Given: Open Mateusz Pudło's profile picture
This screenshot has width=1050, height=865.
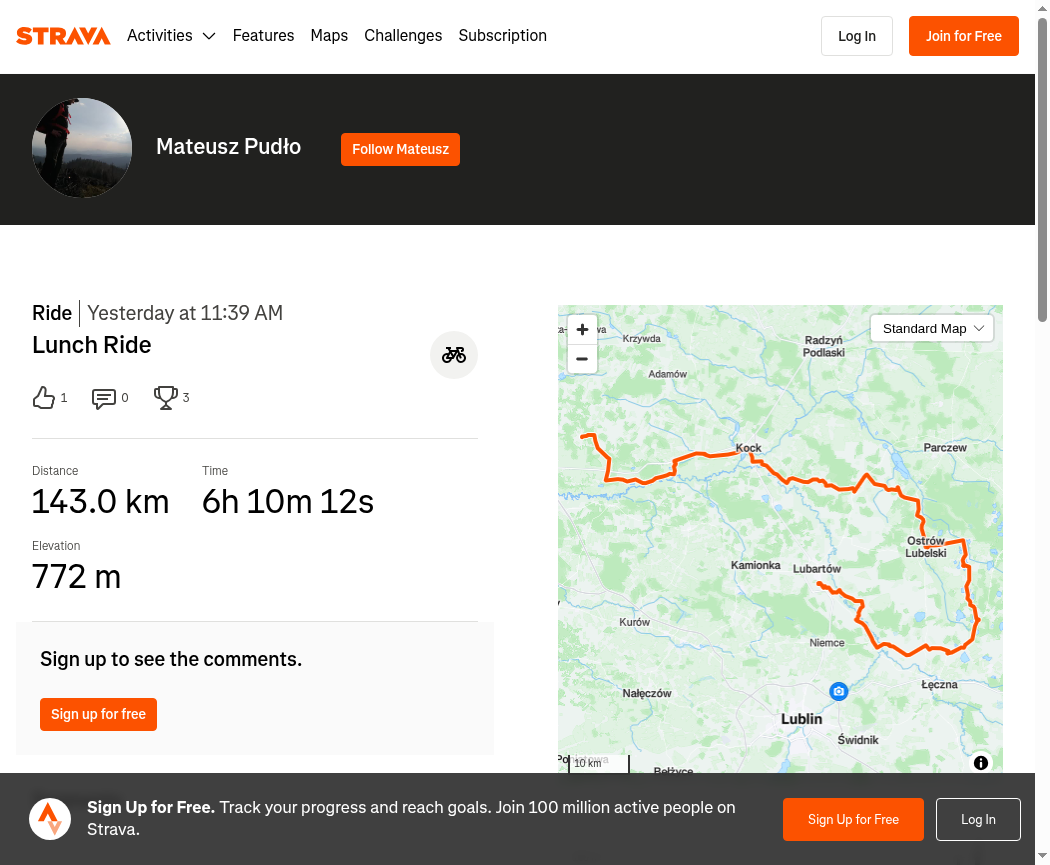Looking at the screenshot, I should pyautogui.click(x=82, y=148).
